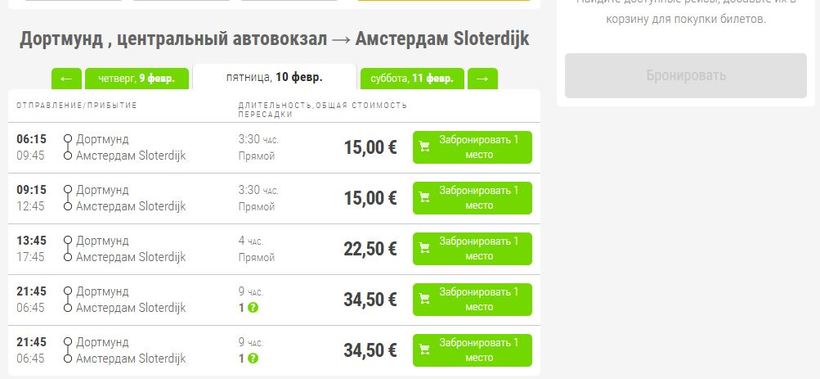The height and width of the screenshot is (379, 820).
Task: Book one seat on 06:15 departure
Action: tap(472, 147)
